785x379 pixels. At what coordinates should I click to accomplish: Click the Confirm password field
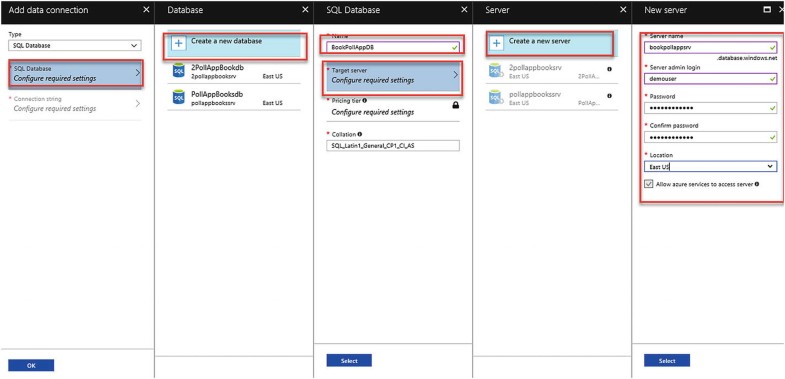pyautogui.click(x=710, y=137)
